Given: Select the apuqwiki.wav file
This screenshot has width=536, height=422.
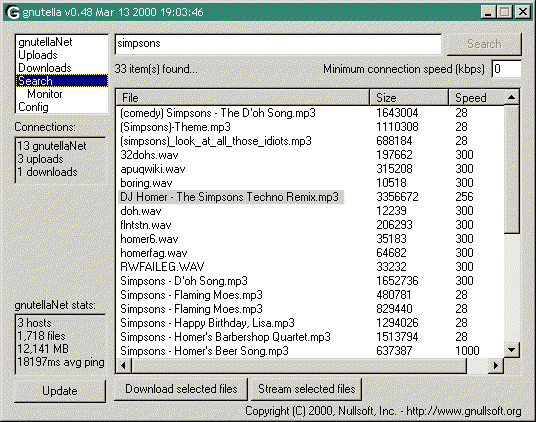Looking at the screenshot, I should pyautogui.click(x=153, y=169).
